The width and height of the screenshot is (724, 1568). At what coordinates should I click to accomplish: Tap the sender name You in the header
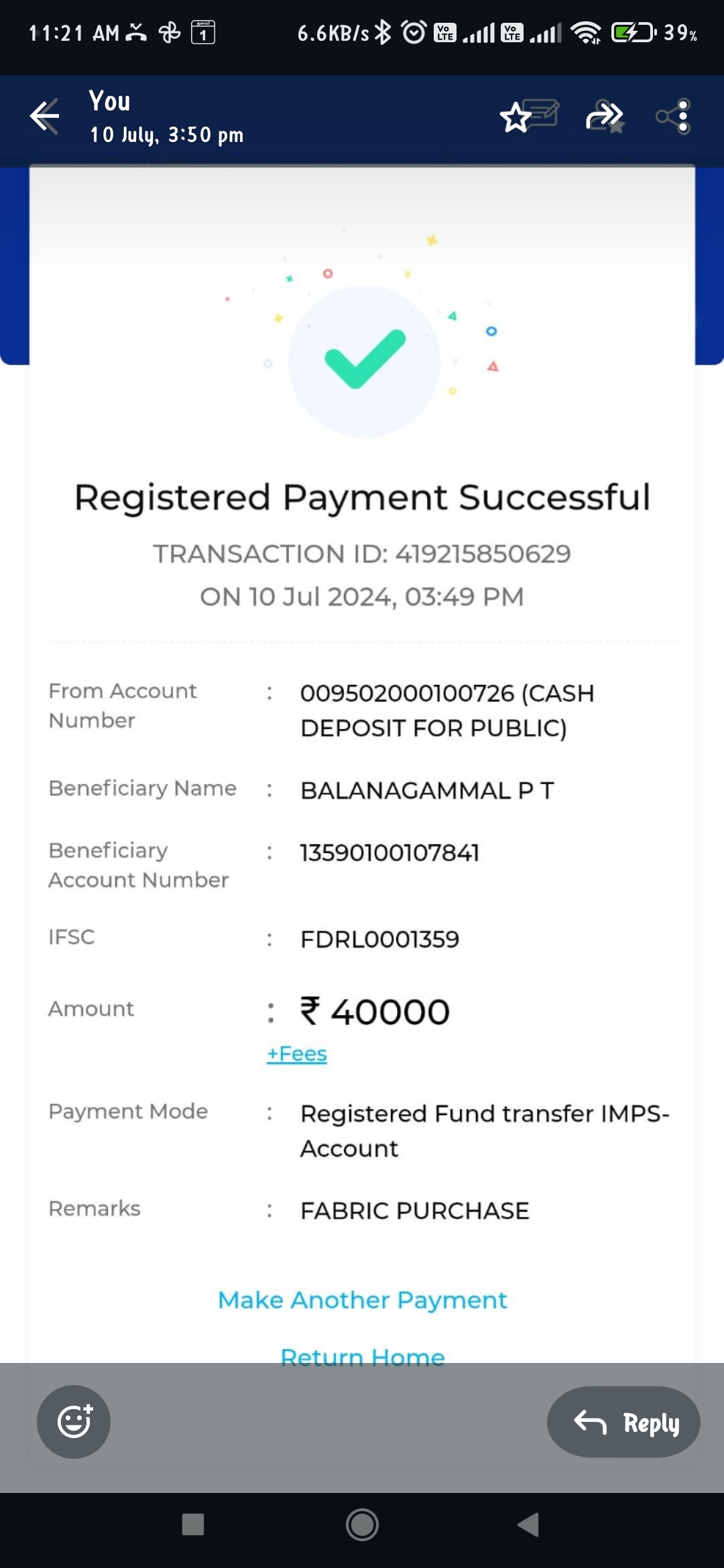[109, 101]
